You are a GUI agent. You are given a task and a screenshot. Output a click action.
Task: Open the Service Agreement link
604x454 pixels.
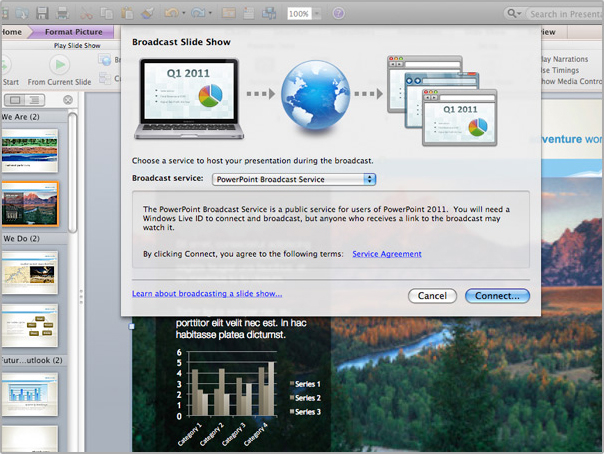pyautogui.click(x=387, y=254)
